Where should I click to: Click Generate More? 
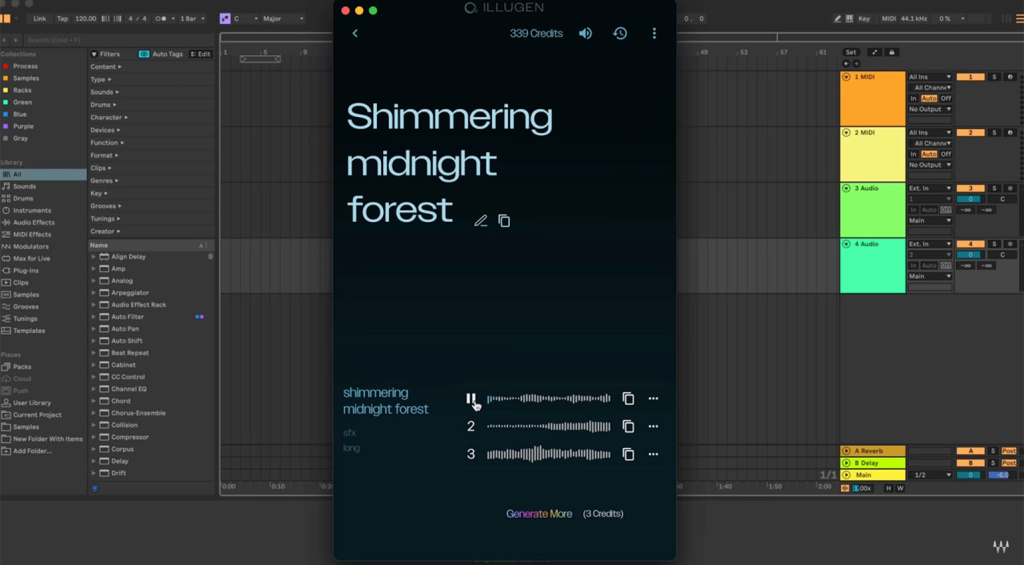(539, 514)
